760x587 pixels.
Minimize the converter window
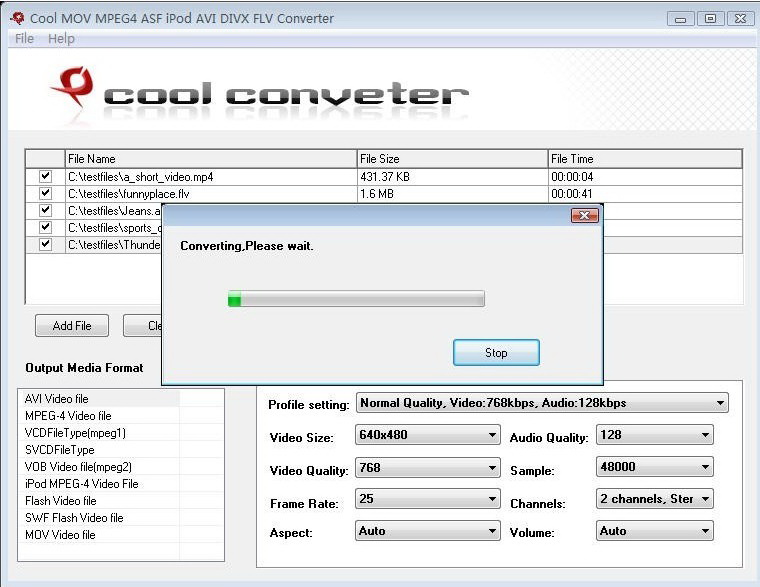pos(680,19)
